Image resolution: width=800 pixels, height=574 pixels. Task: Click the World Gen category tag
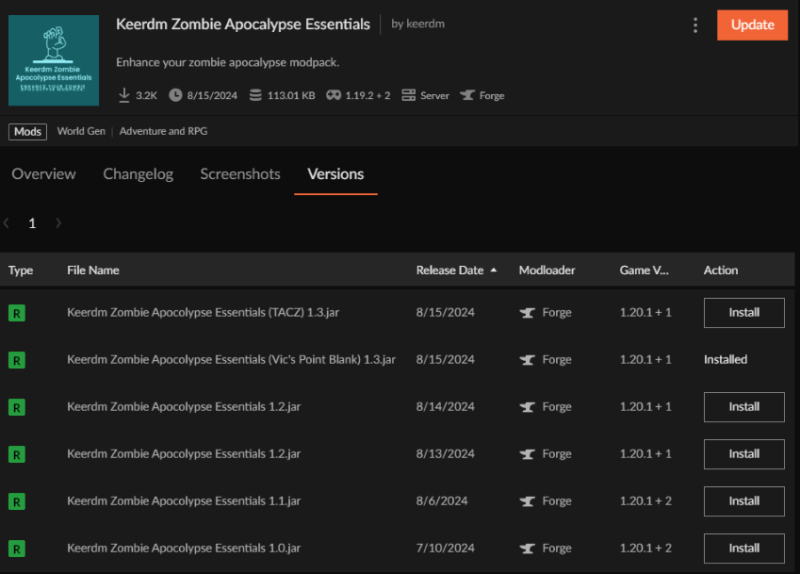click(x=81, y=131)
